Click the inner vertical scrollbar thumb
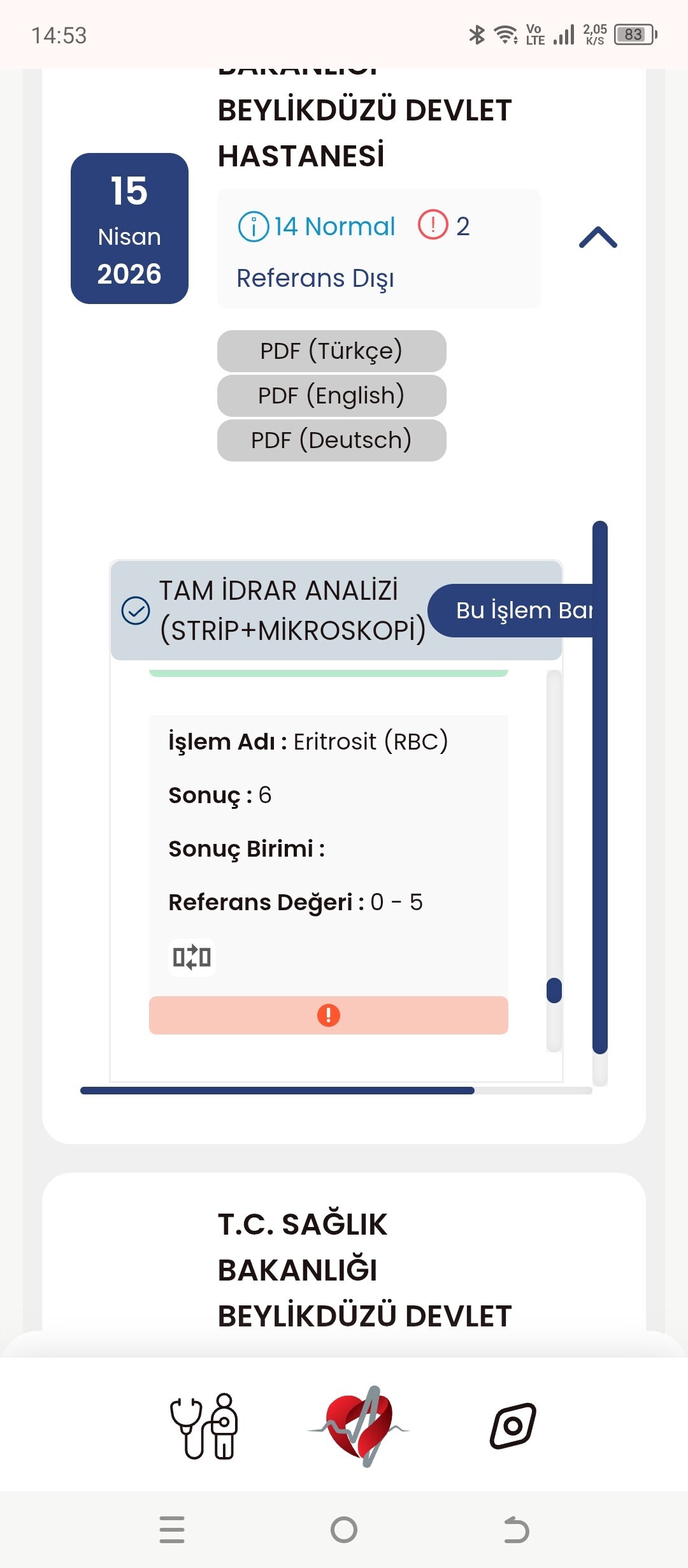 pos(554,991)
